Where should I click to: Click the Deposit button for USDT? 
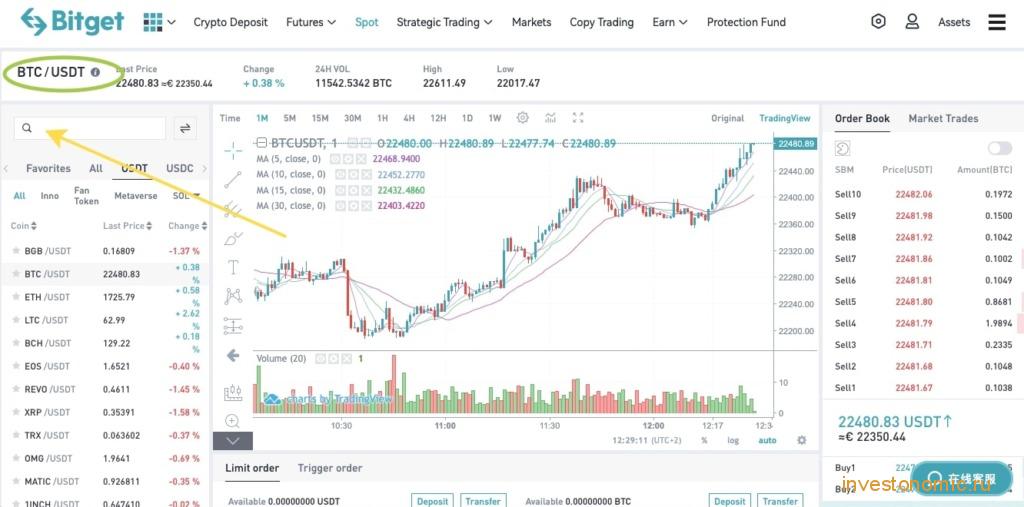pyautogui.click(x=432, y=501)
